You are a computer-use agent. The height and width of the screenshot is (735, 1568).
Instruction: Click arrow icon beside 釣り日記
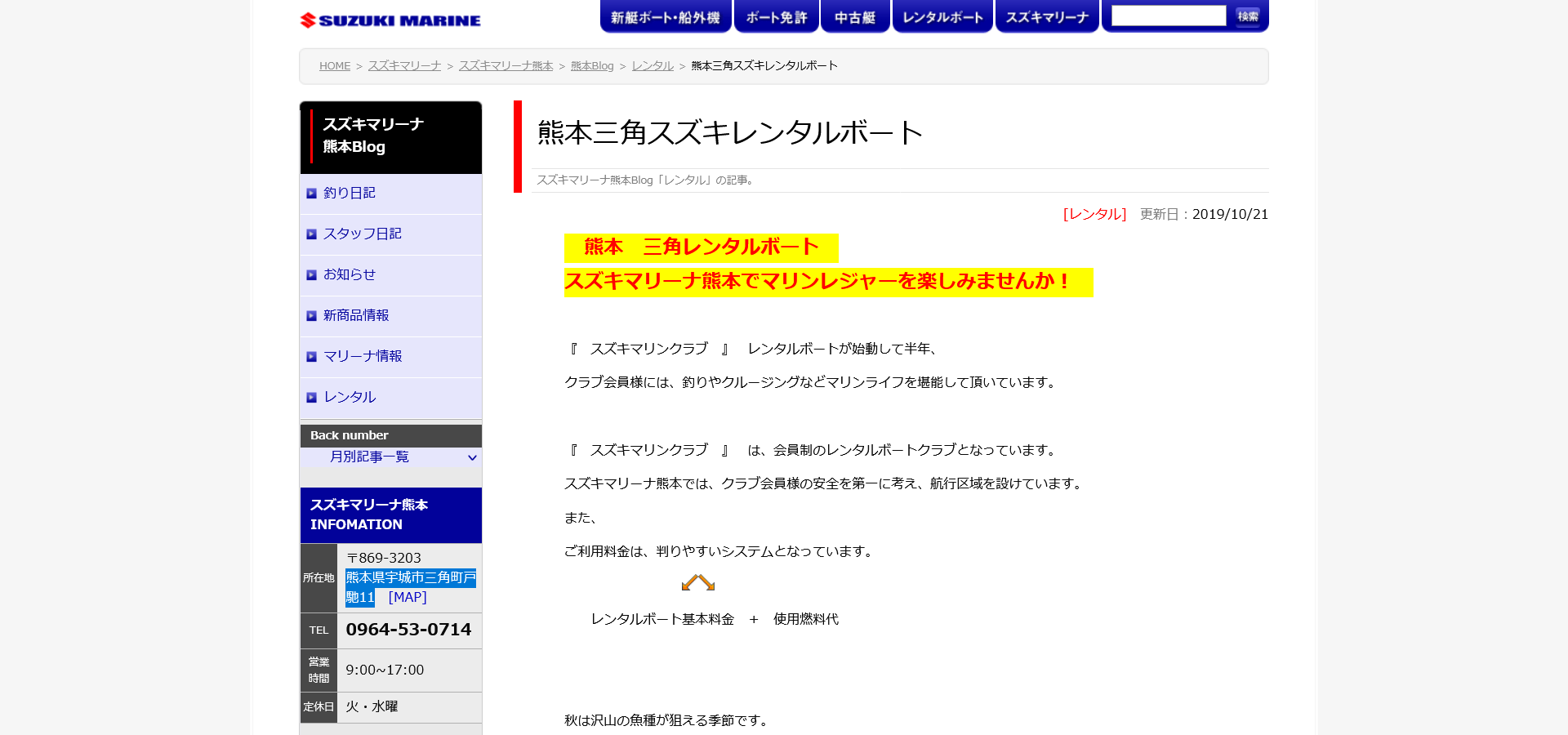pos(311,194)
